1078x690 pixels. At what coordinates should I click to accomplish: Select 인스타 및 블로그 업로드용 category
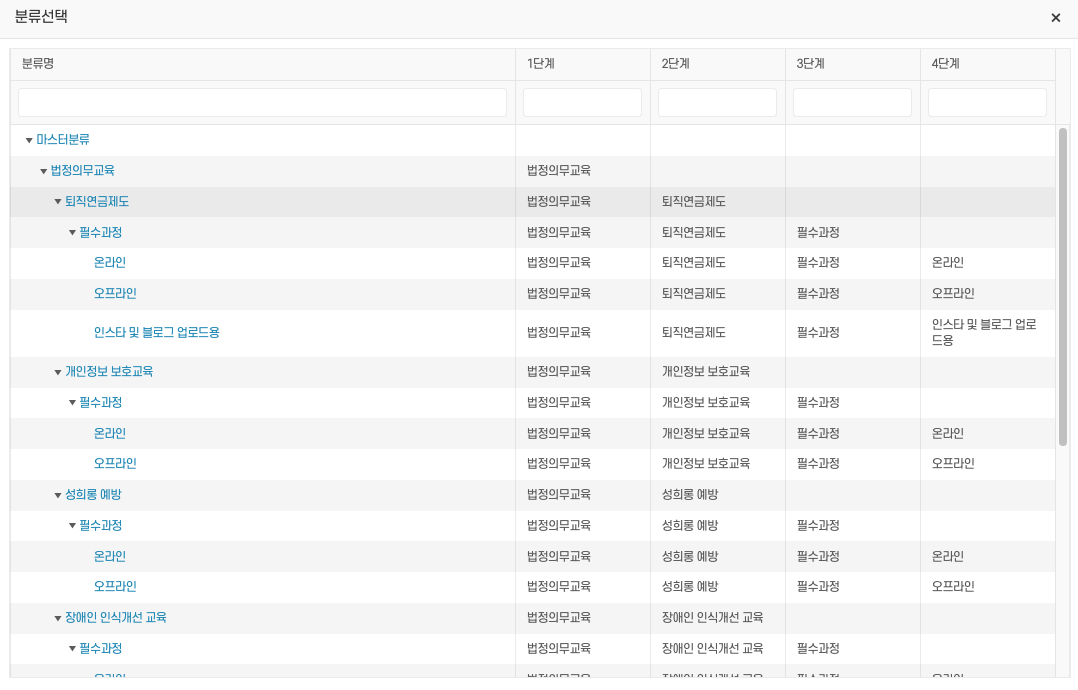156,333
